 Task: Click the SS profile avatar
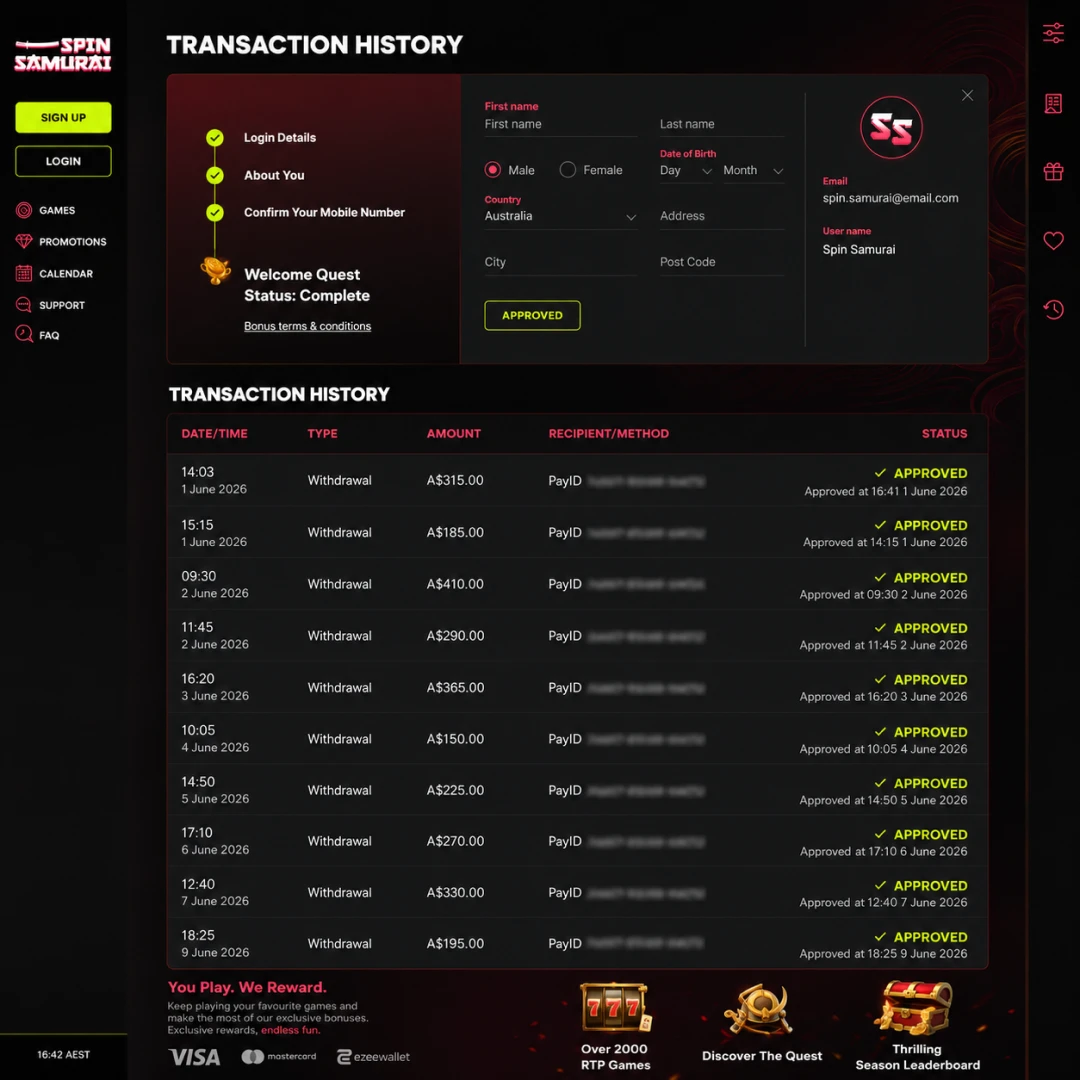coord(891,128)
